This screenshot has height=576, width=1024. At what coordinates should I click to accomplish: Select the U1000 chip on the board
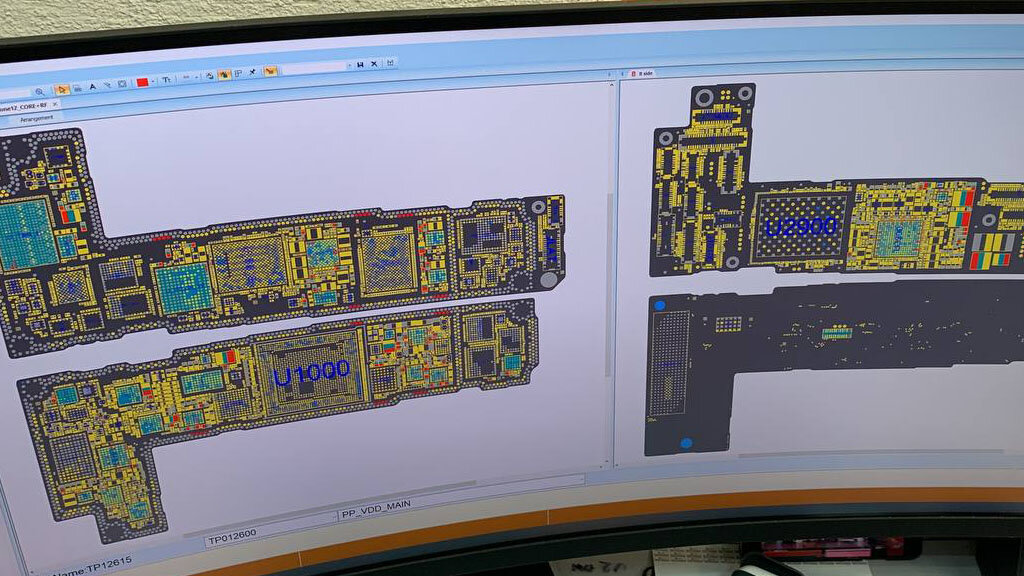tap(311, 374)
